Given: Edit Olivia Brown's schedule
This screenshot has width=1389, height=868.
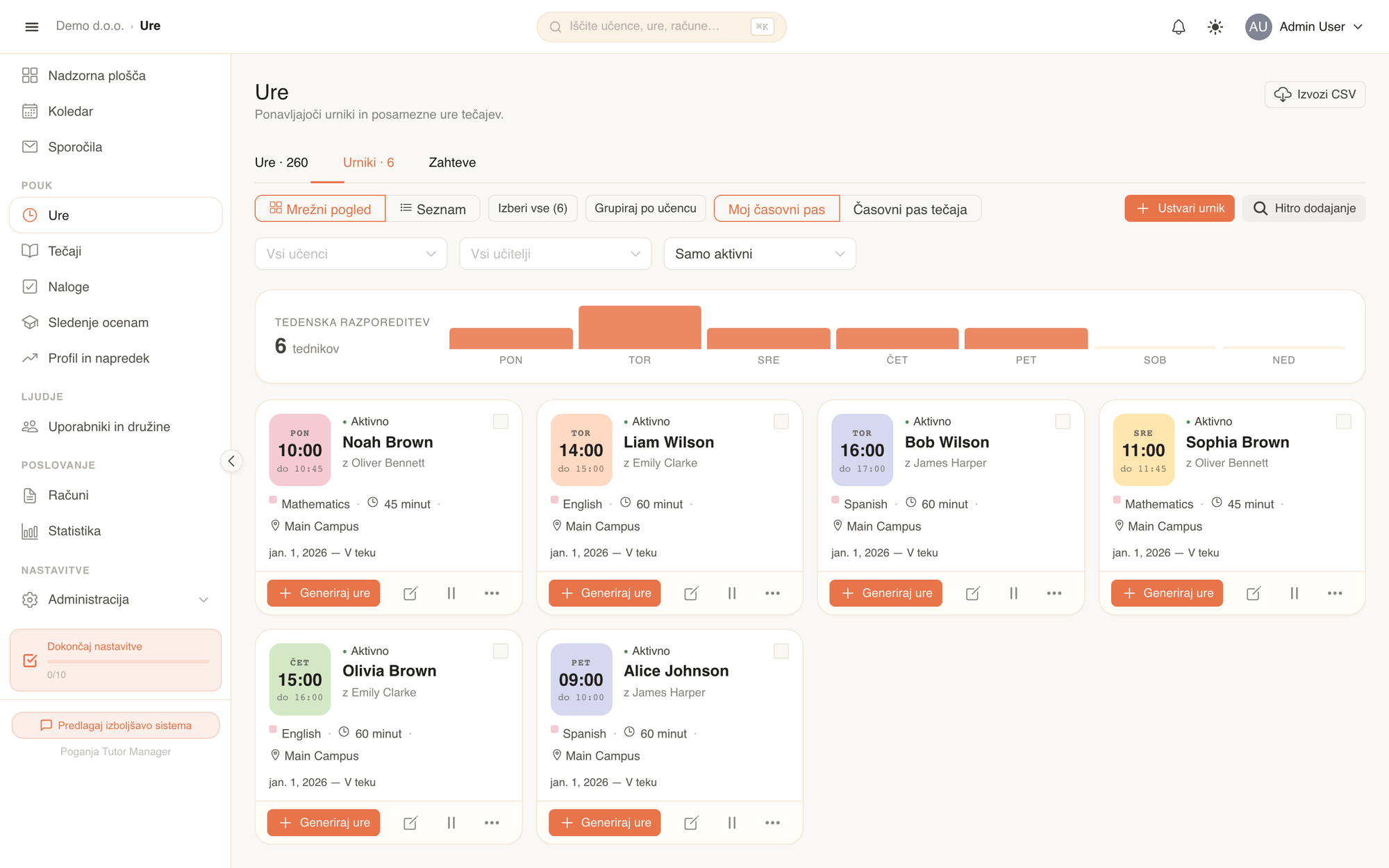Looking at the screenshot, I should pyautogui.click(x=410, y=823).
